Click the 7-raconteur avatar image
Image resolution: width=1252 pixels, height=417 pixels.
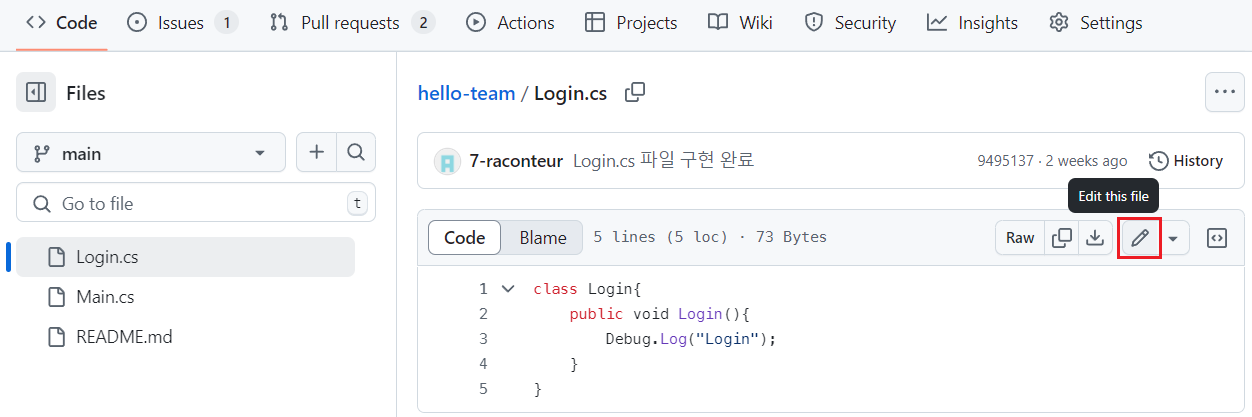point(447,161)
